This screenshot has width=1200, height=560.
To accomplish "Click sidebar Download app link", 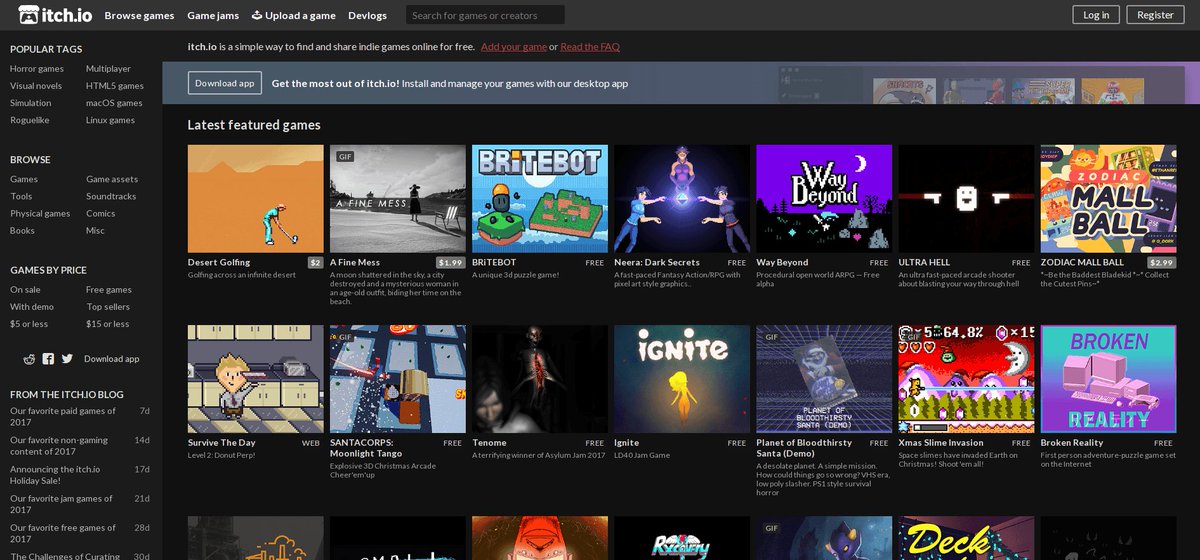I will pyautogui.click(x=112, y=358).
